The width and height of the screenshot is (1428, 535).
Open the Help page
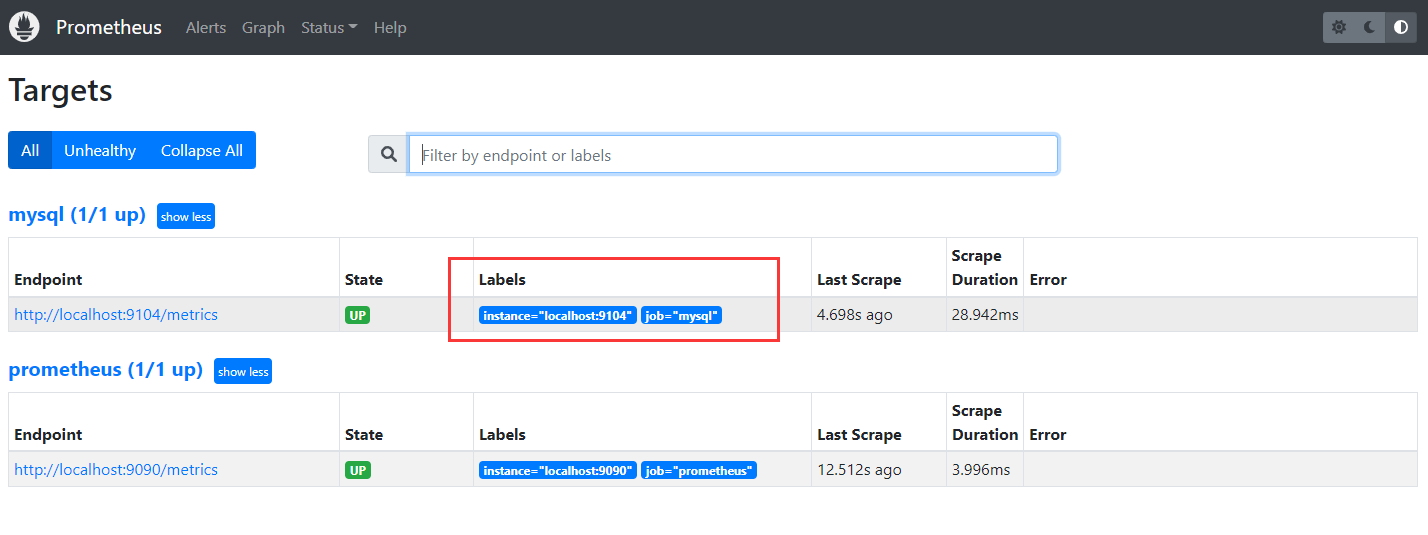pos(390,28)
